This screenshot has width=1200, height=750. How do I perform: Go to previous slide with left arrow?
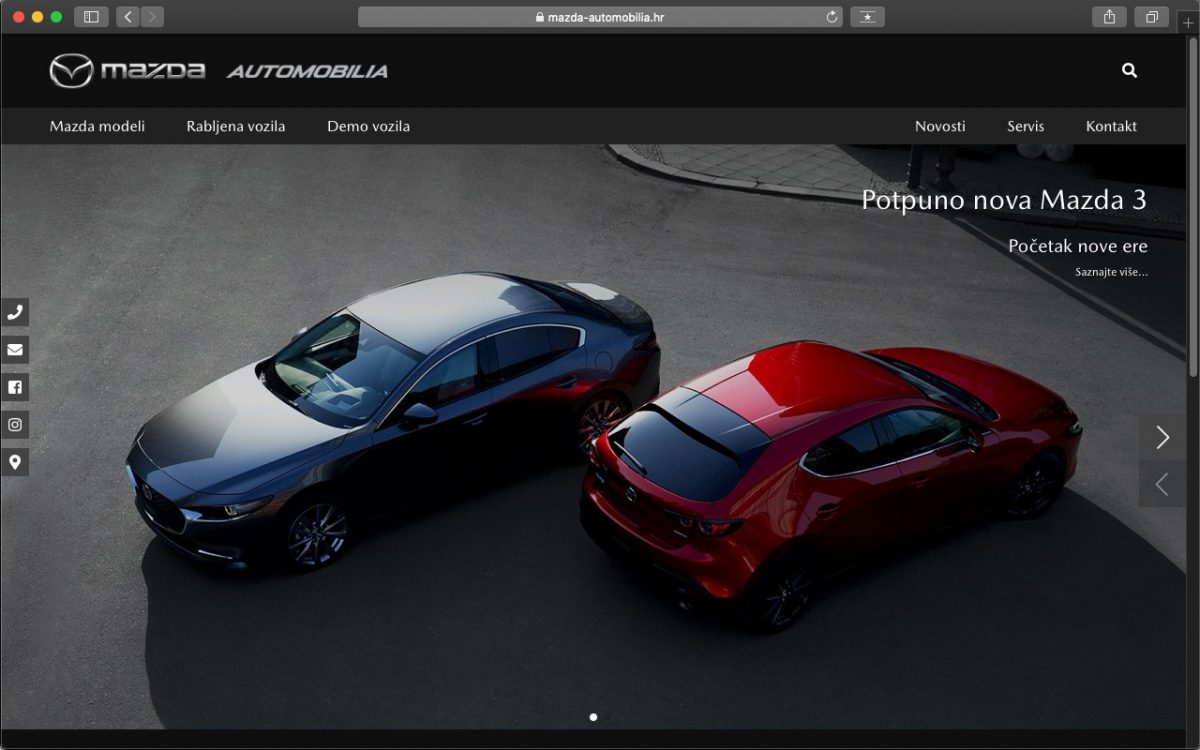coord(1162,485)
